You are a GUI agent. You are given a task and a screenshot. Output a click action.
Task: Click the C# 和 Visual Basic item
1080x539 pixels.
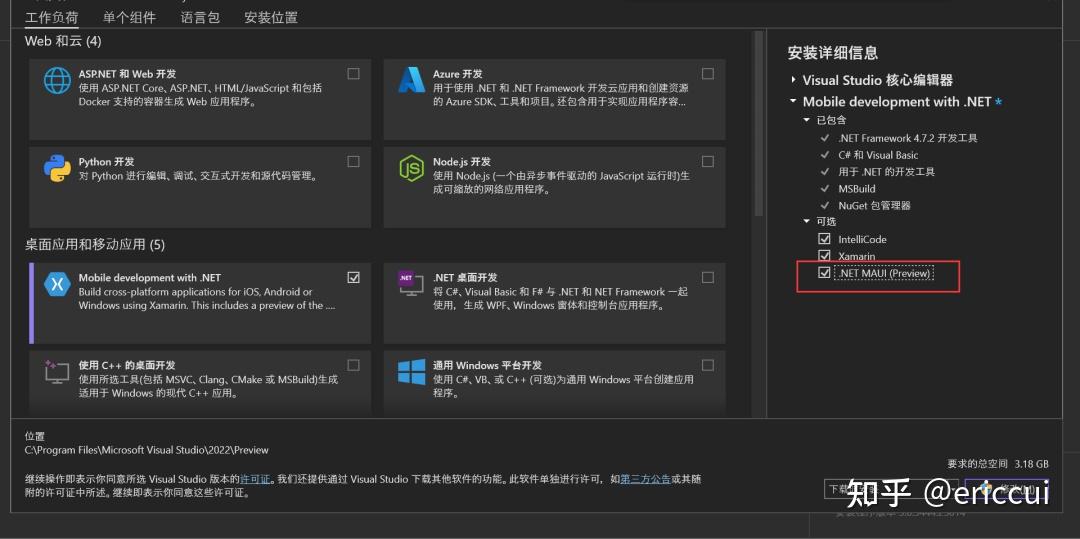878,155
